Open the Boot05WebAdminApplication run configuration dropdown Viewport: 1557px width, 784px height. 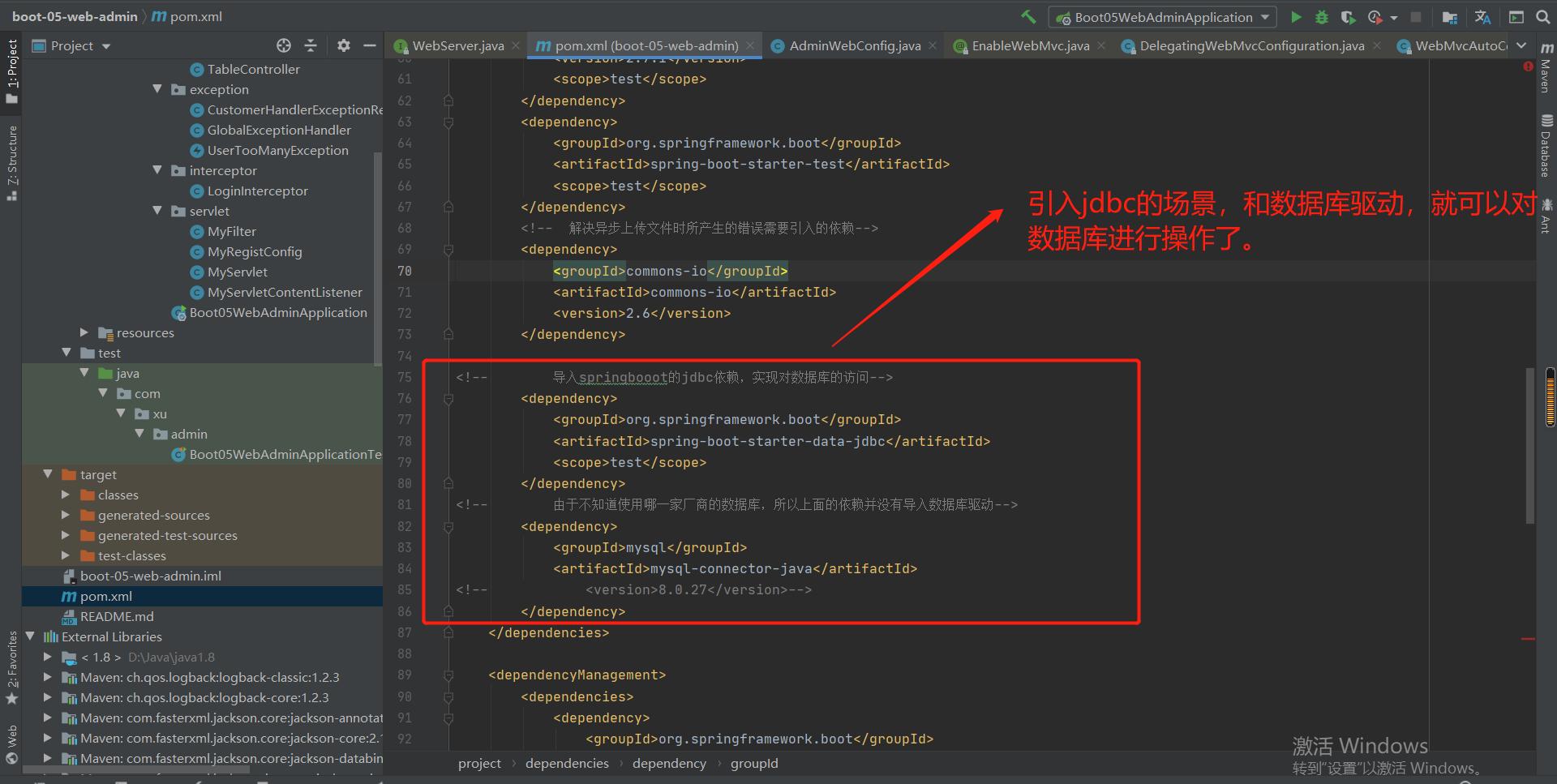point(1162,17)
